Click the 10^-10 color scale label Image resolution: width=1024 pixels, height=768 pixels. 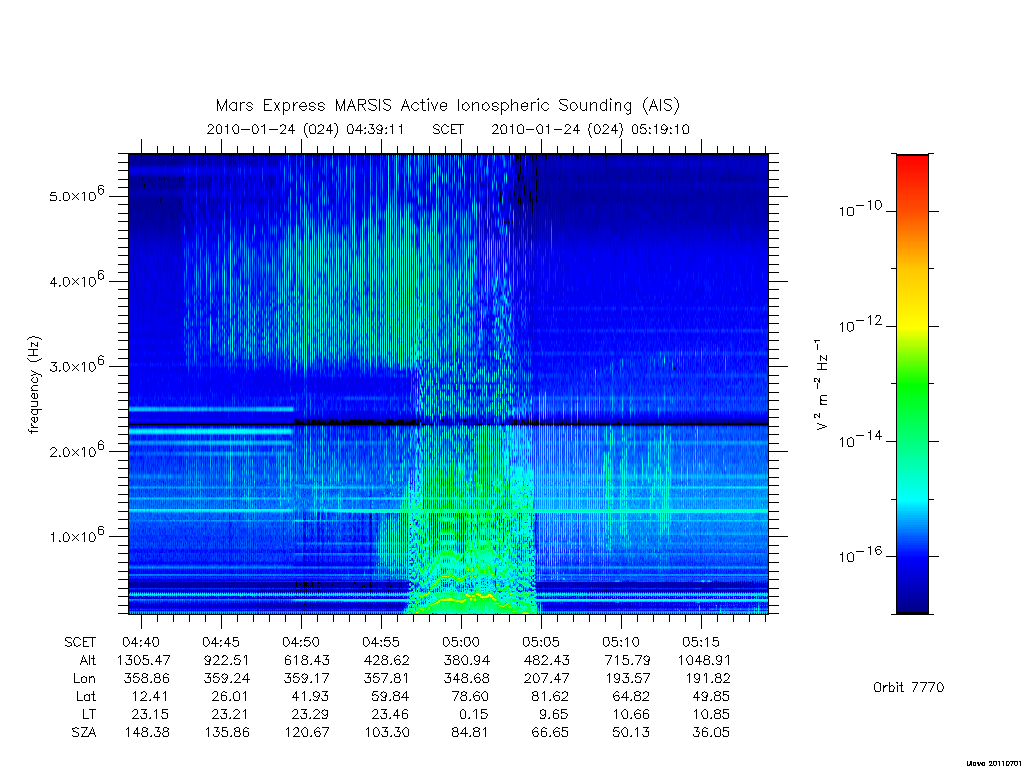860,209
